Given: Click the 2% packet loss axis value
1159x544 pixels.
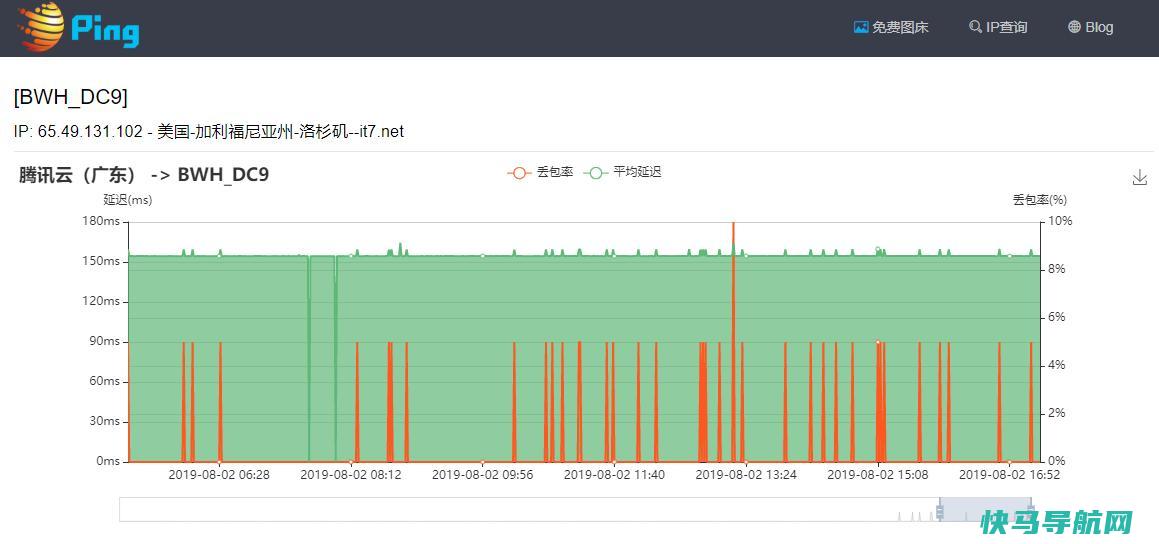Looking at the screenshot, I should pyautogui.click(x=1057, y=413).
